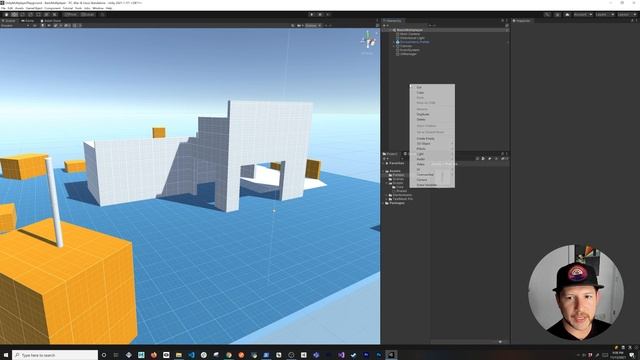This screenshot has width=640, height=360.
Task: Open the Window menu
Action: click(x=98, y=8)
